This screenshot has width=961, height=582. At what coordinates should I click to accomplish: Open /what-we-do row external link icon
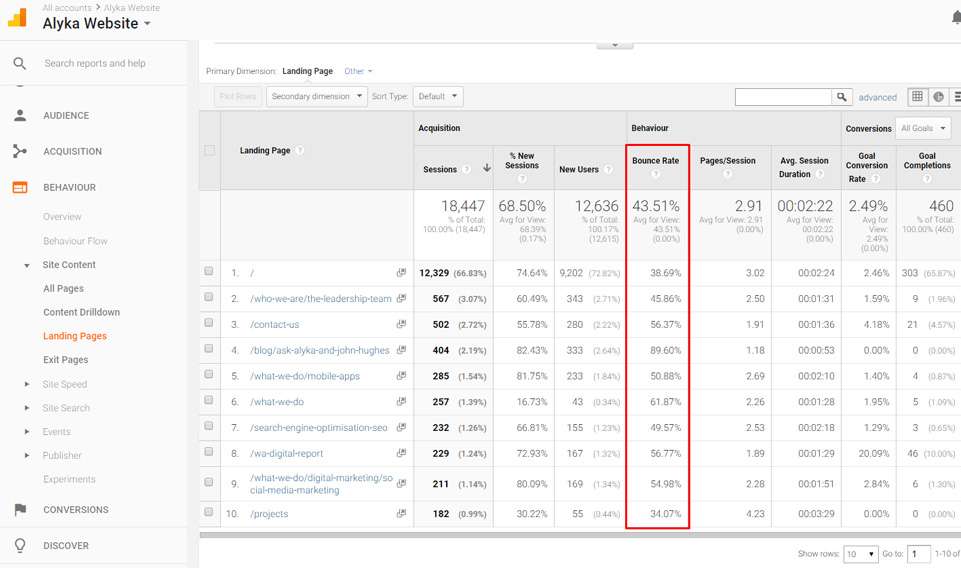401,401
